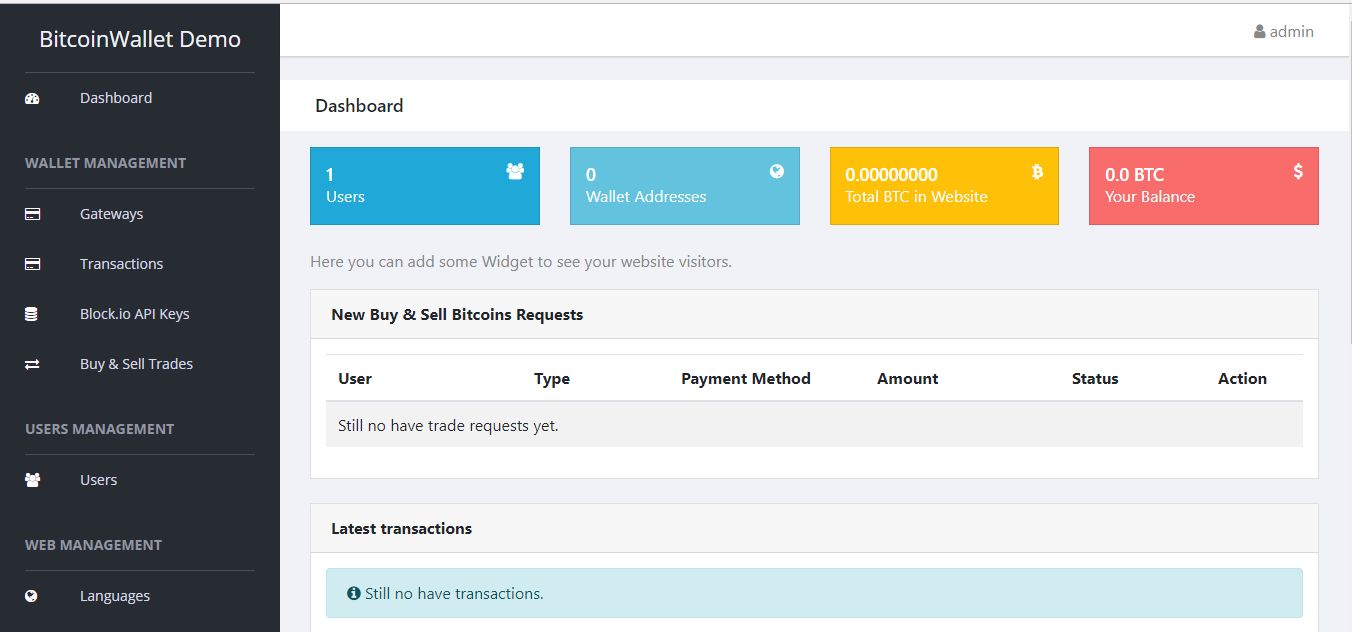The width and height of the screenshot is (1352, 632).
Task: Click the users icon on blue Users tile
Action: (x=515, y=172)
